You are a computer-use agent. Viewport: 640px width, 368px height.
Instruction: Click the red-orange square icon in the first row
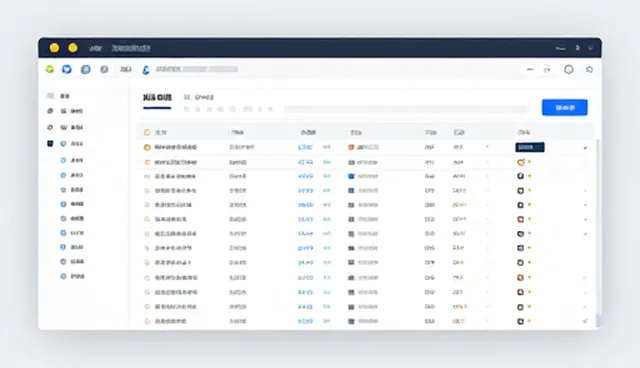coord(351,147)
